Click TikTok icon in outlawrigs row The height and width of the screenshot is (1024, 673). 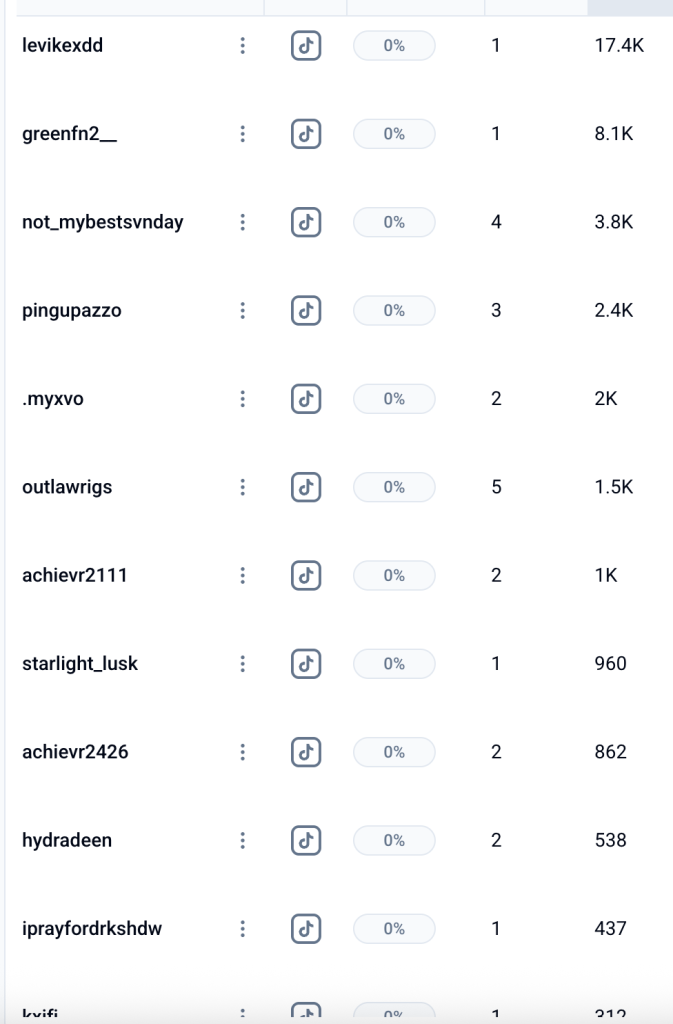click(x=306, y=487)
